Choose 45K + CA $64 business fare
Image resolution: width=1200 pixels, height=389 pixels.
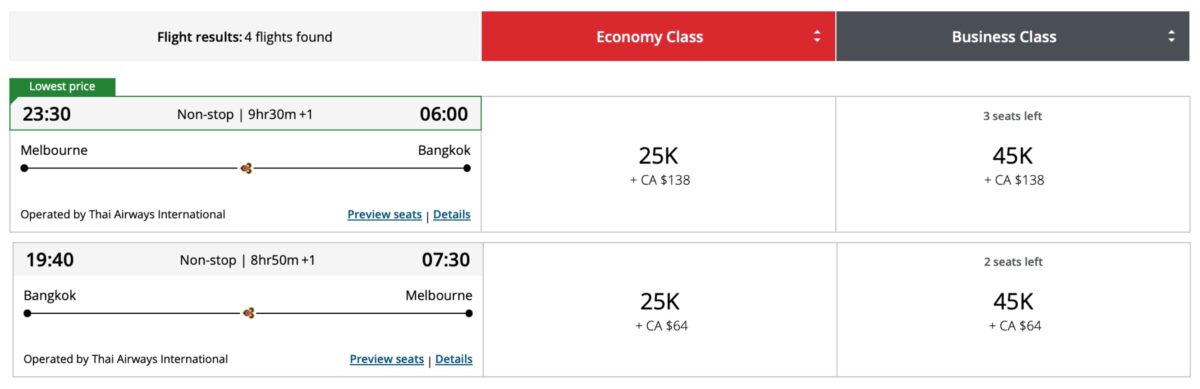pyautogui.click(x=1014, y=310)
